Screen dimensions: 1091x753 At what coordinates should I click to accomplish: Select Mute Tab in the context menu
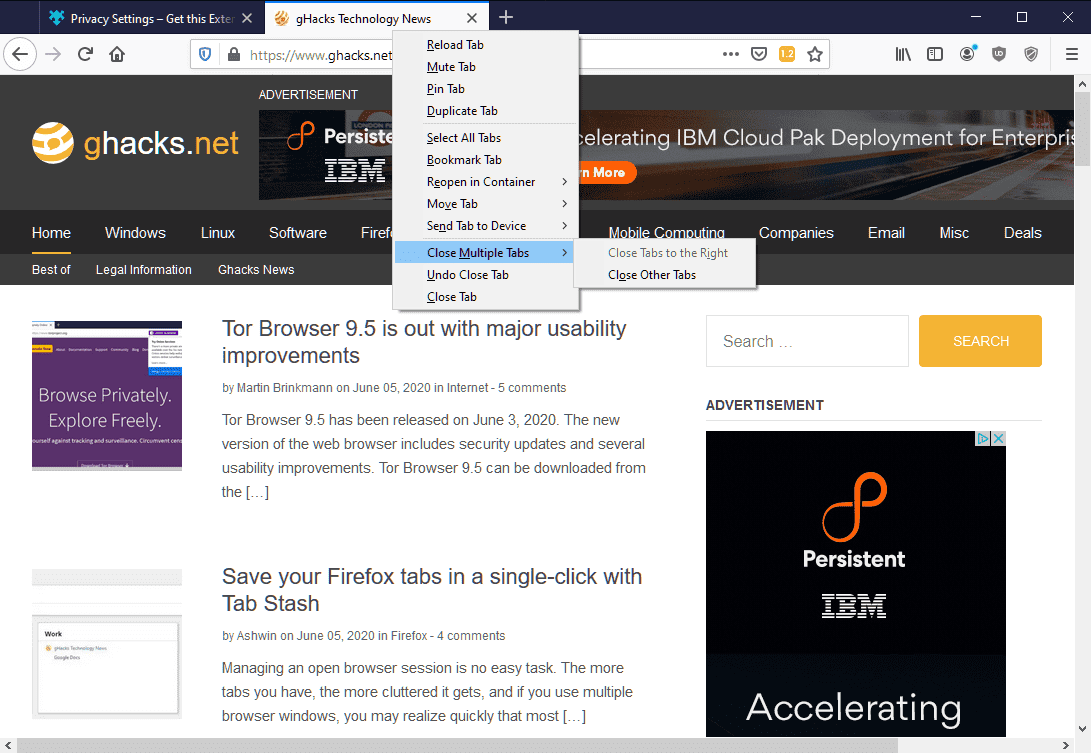pos(486,67)
